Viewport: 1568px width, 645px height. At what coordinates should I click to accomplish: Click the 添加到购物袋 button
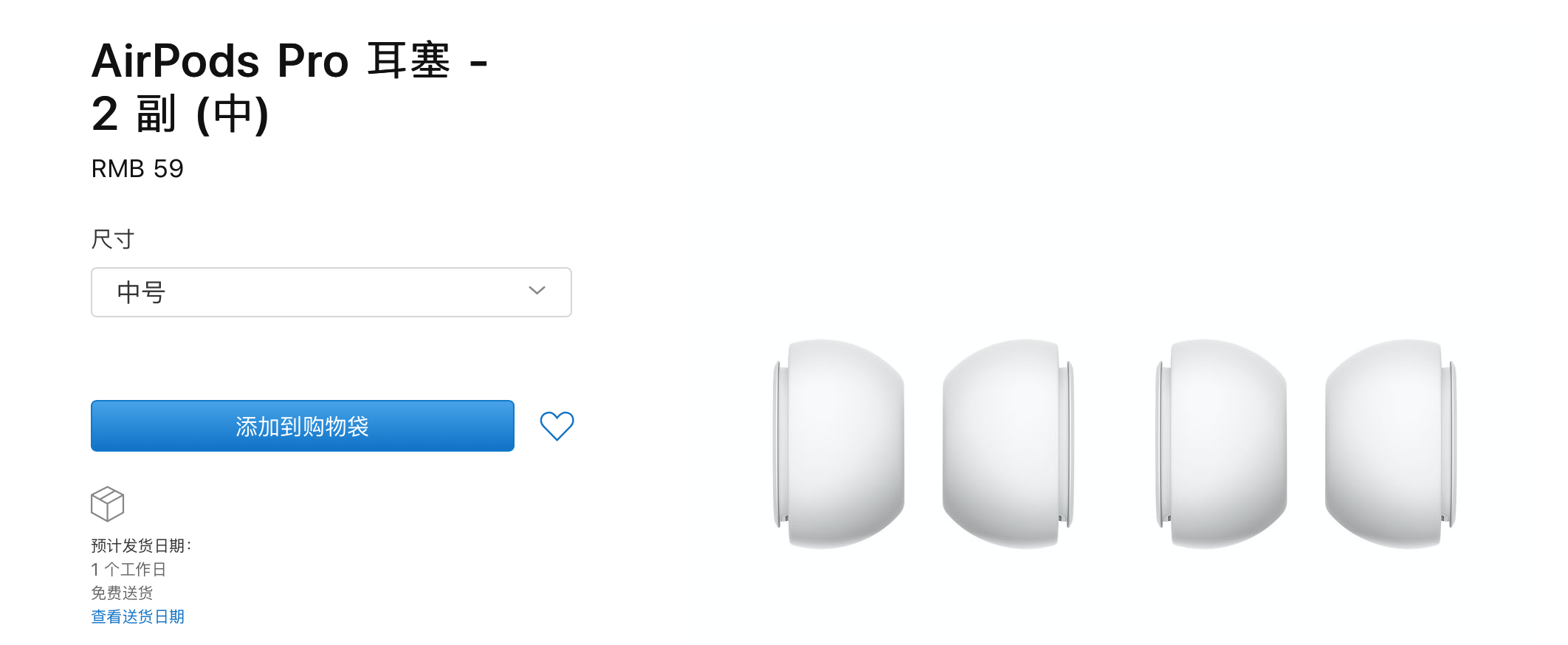[x=303, y=426]
